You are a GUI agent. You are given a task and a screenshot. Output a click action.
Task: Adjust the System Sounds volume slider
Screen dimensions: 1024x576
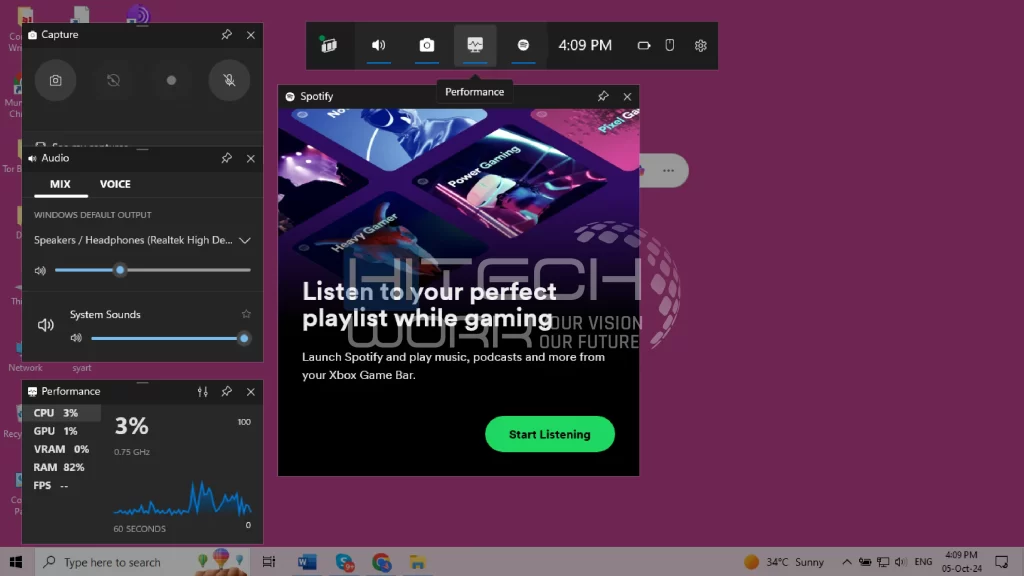(170, 338)
